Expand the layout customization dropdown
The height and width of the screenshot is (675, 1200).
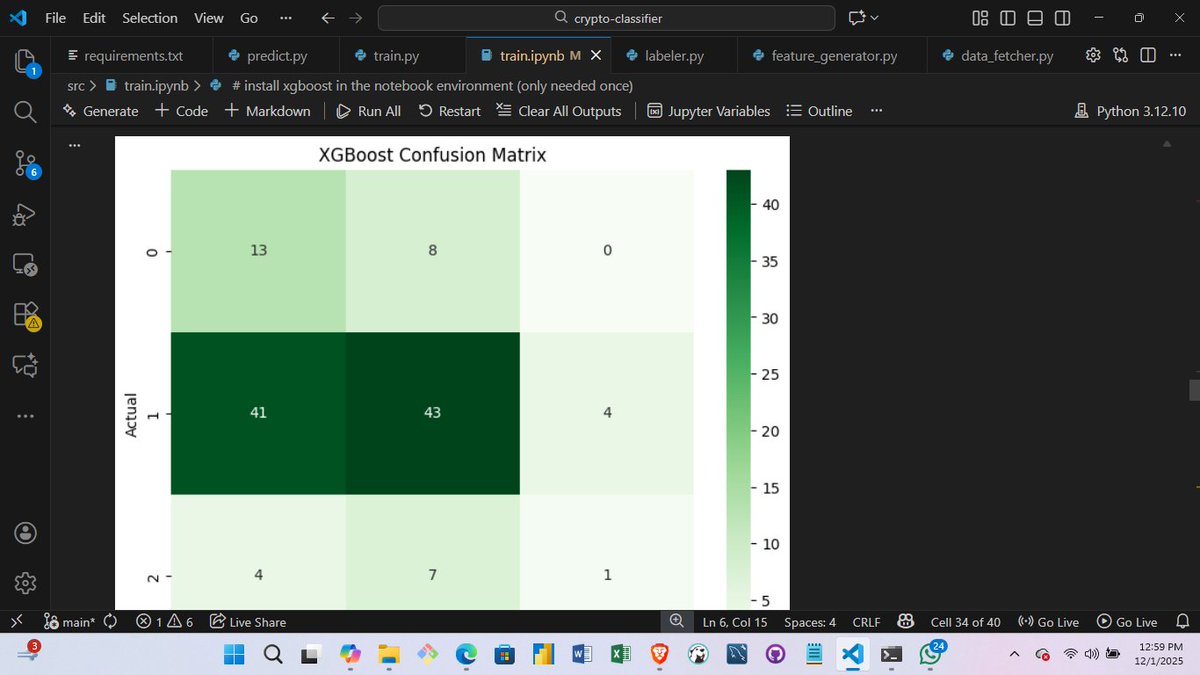(979, 17)
